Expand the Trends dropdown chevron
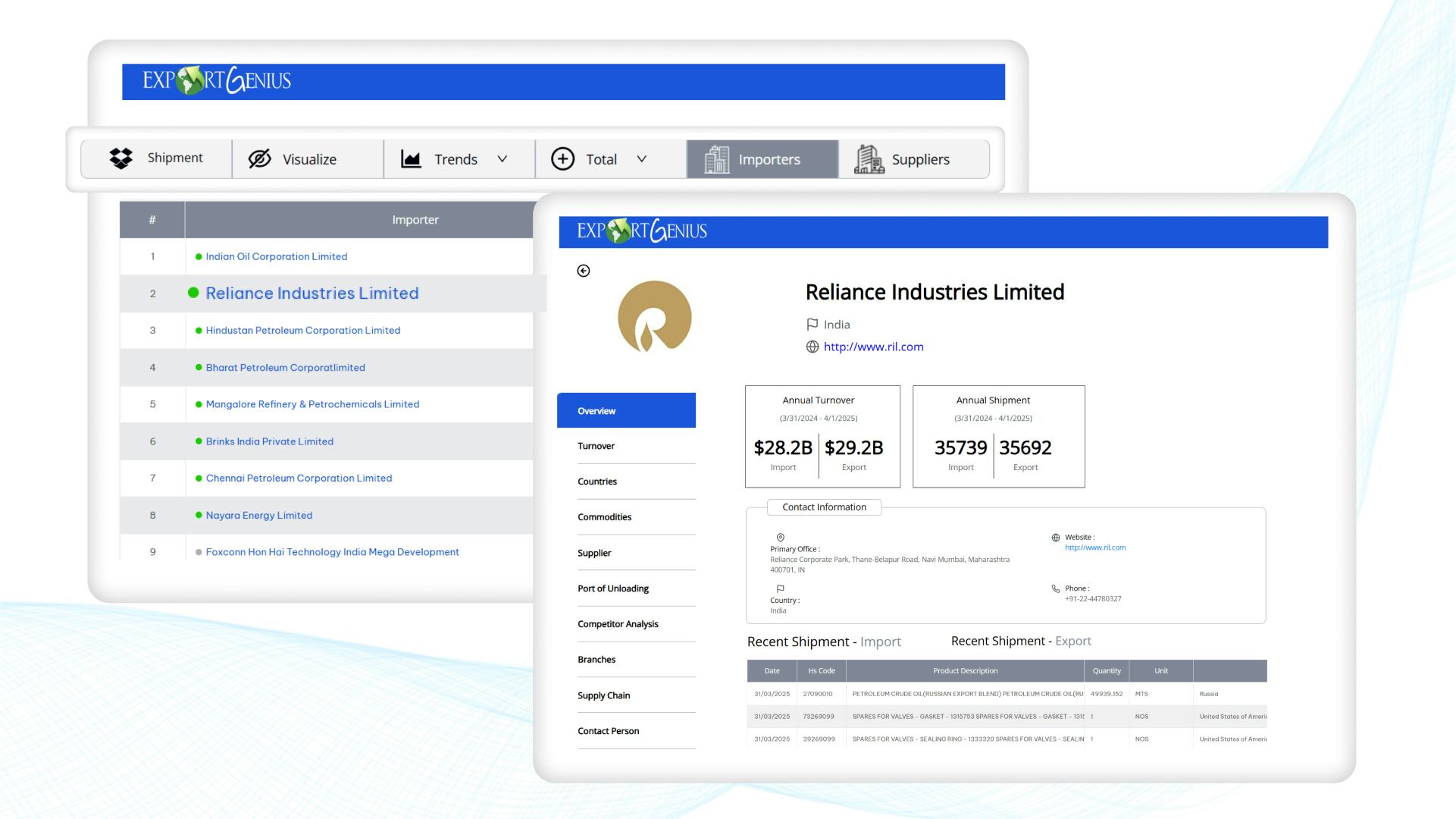1456x819 pixels. pos(502,159)
